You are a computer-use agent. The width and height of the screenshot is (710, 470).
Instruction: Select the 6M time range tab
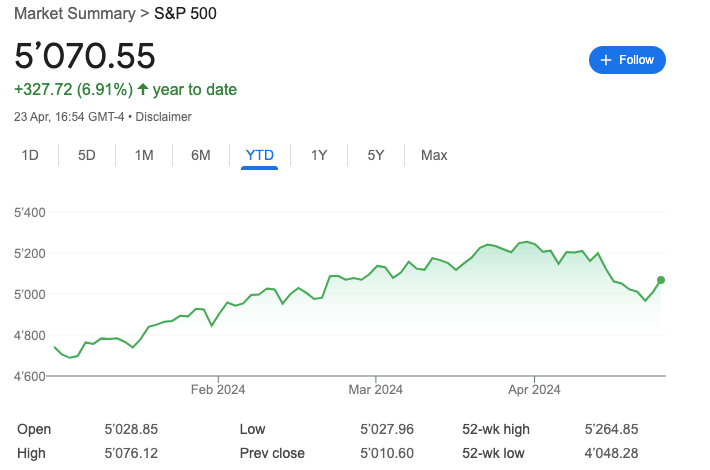click(x=201, y=155)
